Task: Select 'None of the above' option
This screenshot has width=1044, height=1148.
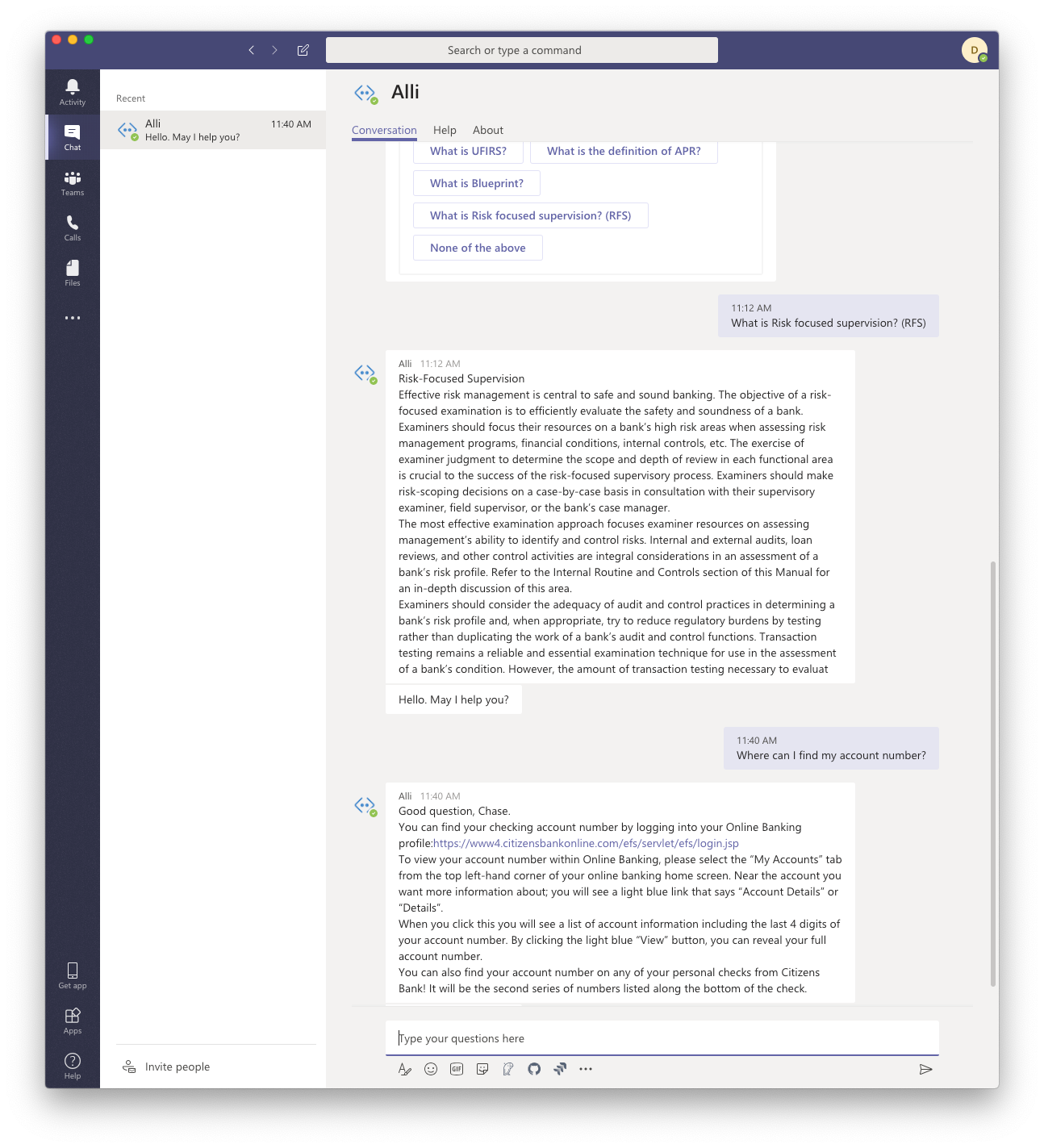Action: point(478,248)
